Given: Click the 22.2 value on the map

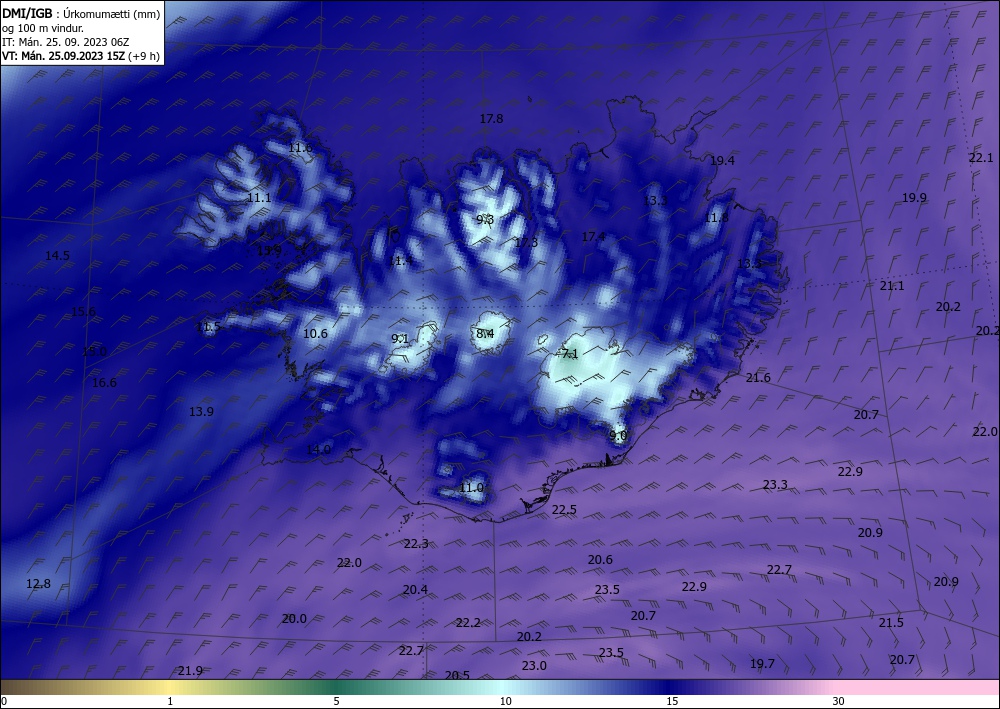Looking at the screenshot, I should pyautogui.click(x=467, y=623).
